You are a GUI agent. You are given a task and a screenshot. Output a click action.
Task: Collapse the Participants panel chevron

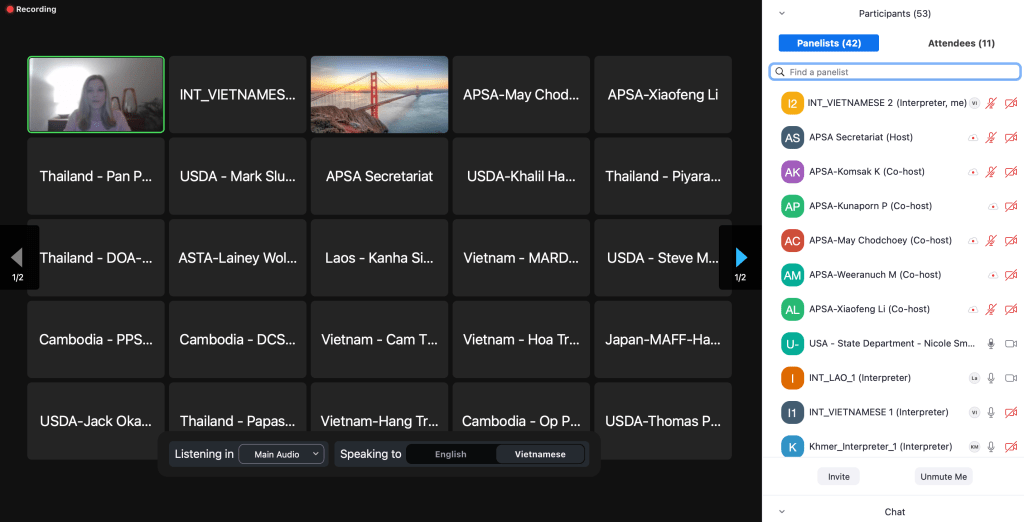[x=782, y=14]
